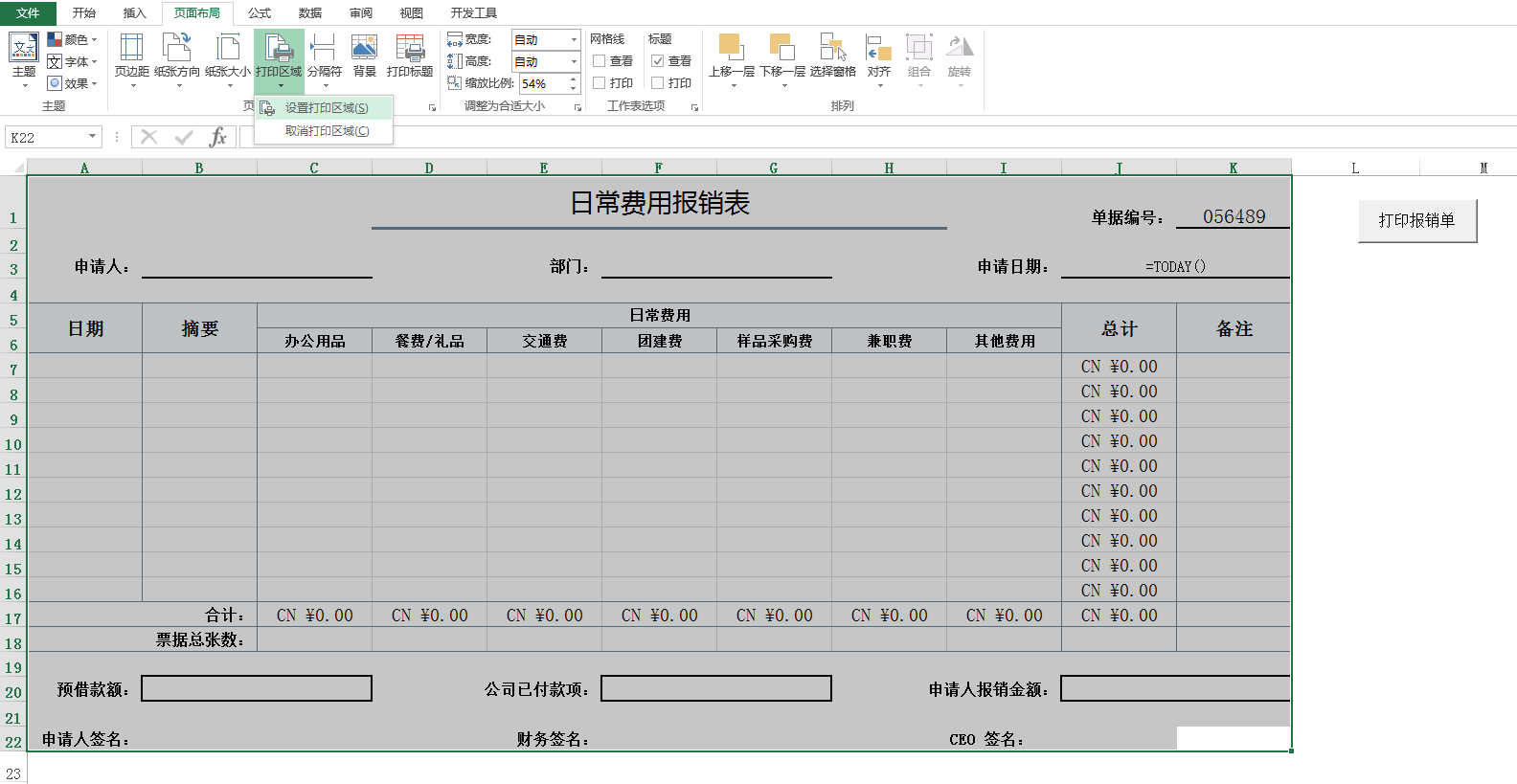Select 设置打印区域(S) menu item
1517x784 pixels.
[325, 108]
